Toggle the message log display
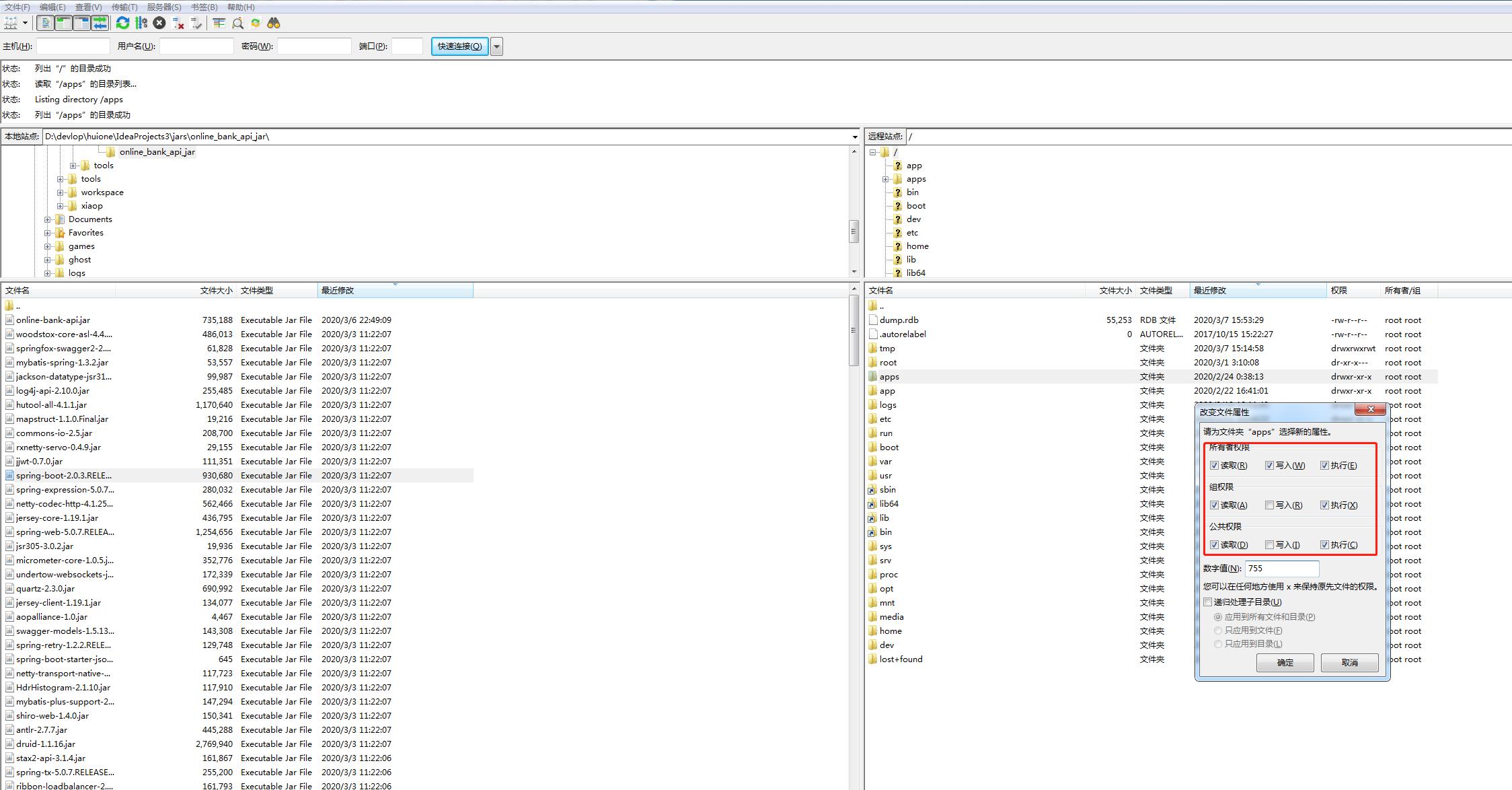 (44, 23)
